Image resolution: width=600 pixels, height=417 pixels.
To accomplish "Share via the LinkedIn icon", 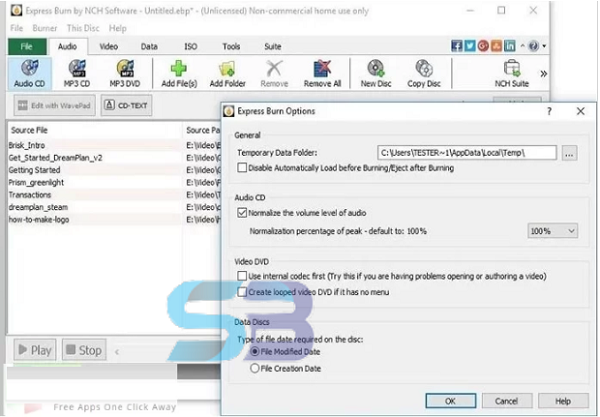I will tap(510, 46).
